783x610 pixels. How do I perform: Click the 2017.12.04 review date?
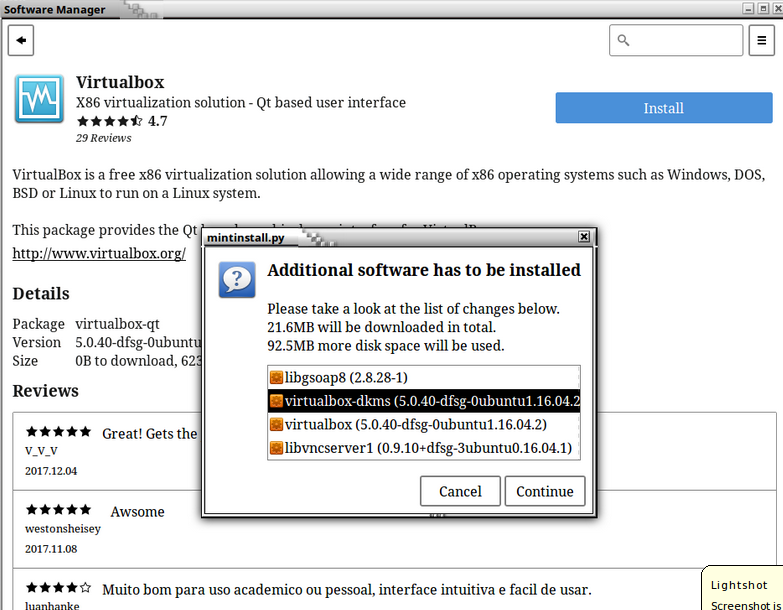(x=51, y=471)
